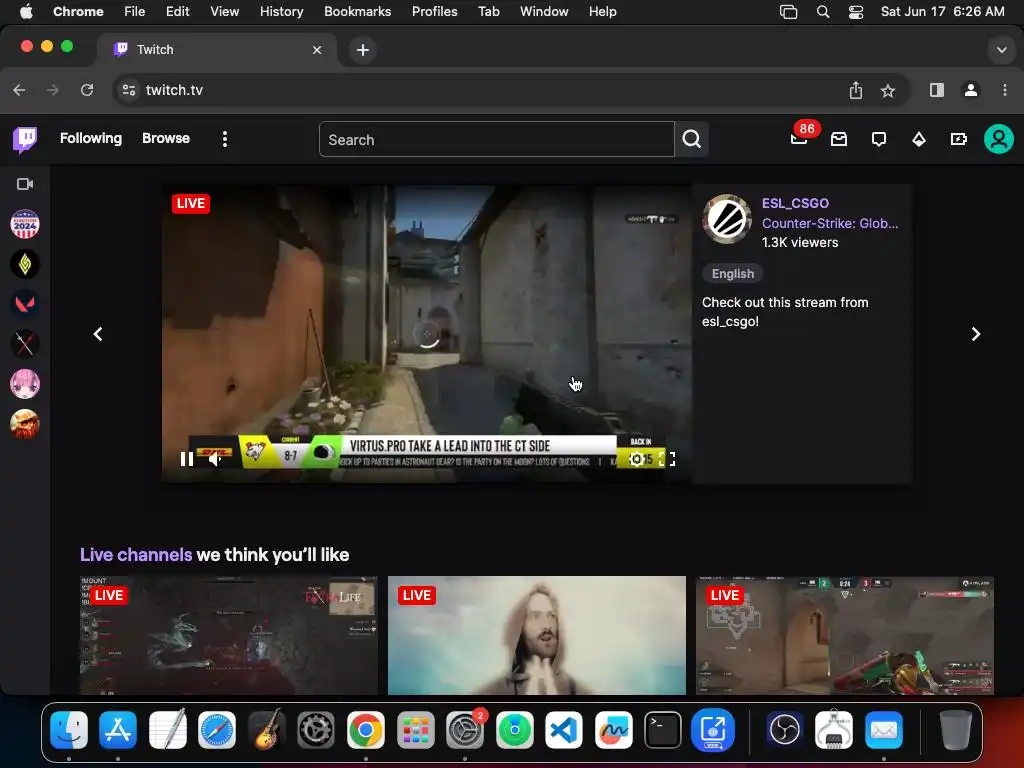The width and height of the screenshot is (1024, 768).
Task: Go to Following page
Action: (x=91, y=138)
